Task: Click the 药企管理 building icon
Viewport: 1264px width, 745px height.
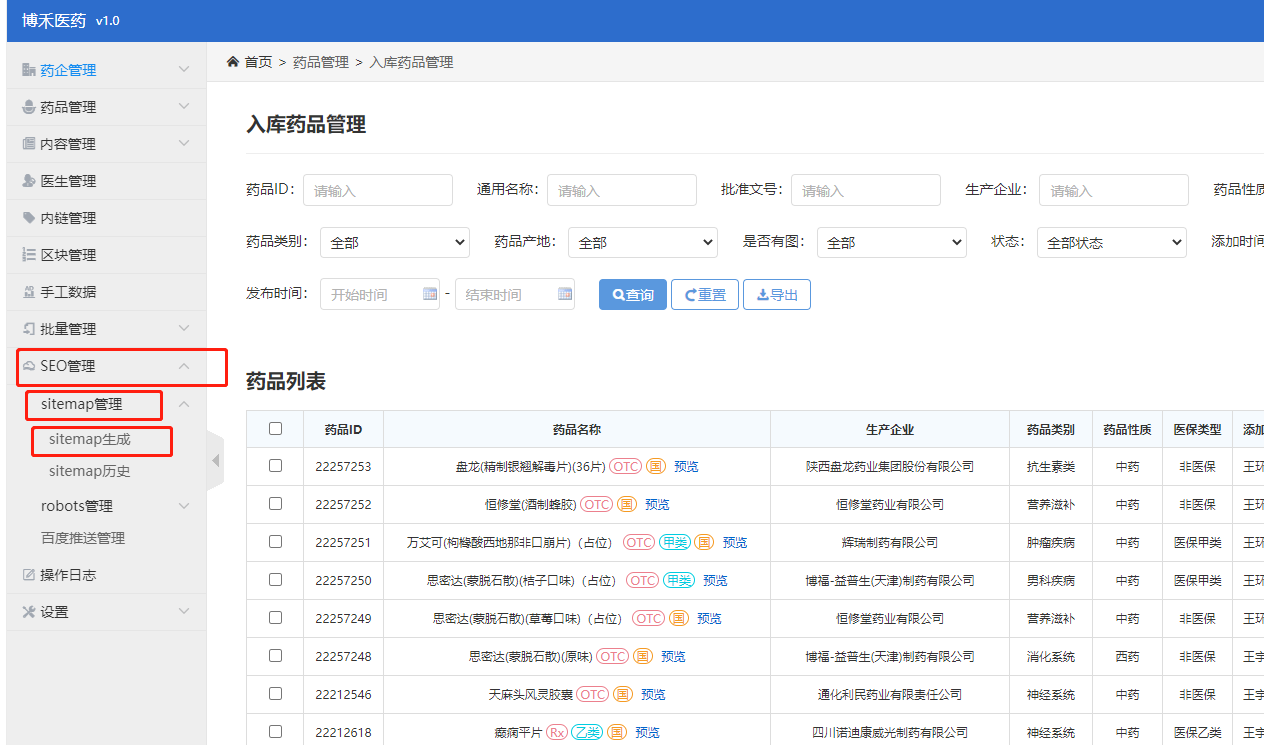Action: 29,70
